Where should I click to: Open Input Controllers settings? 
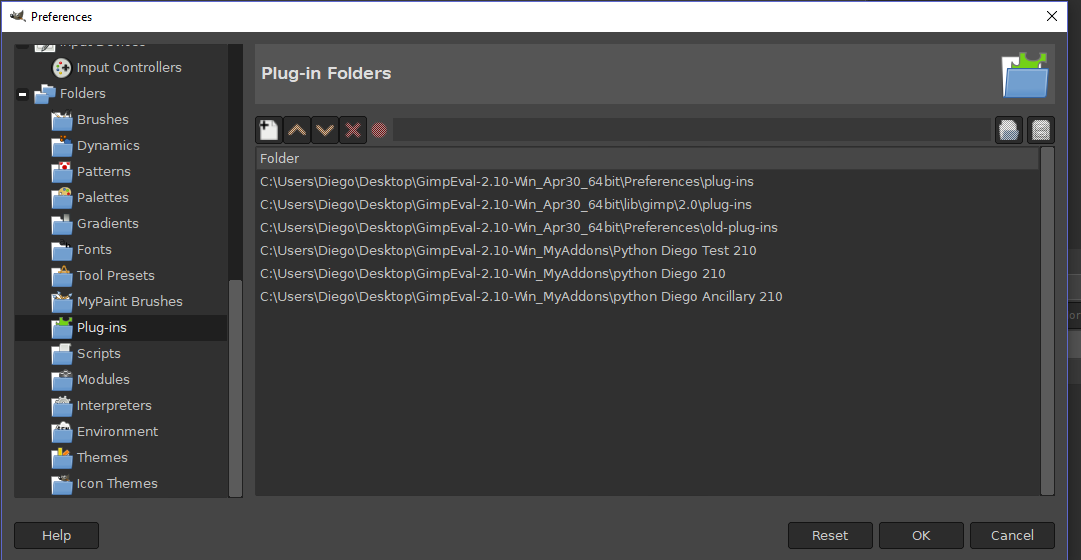pos(129,68)
